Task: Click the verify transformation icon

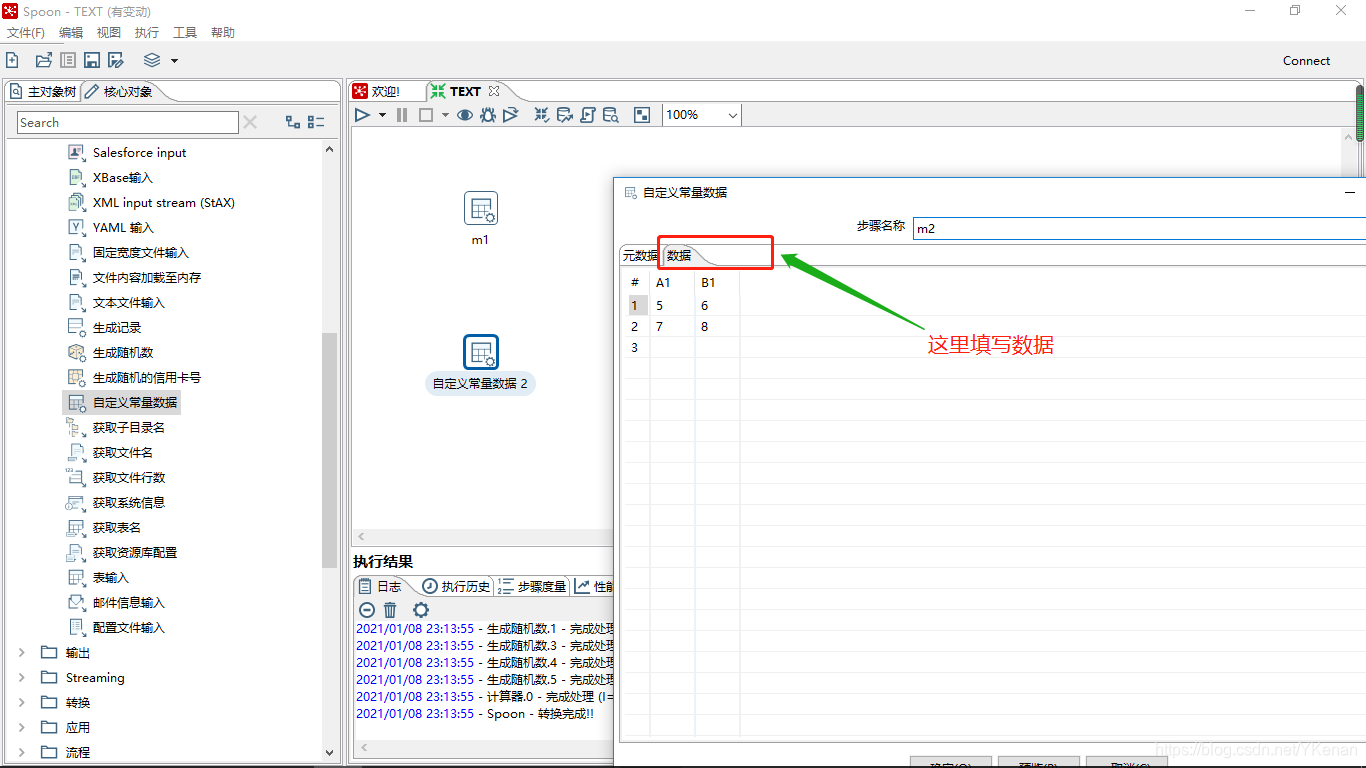Action: click(x=541, y=115)
